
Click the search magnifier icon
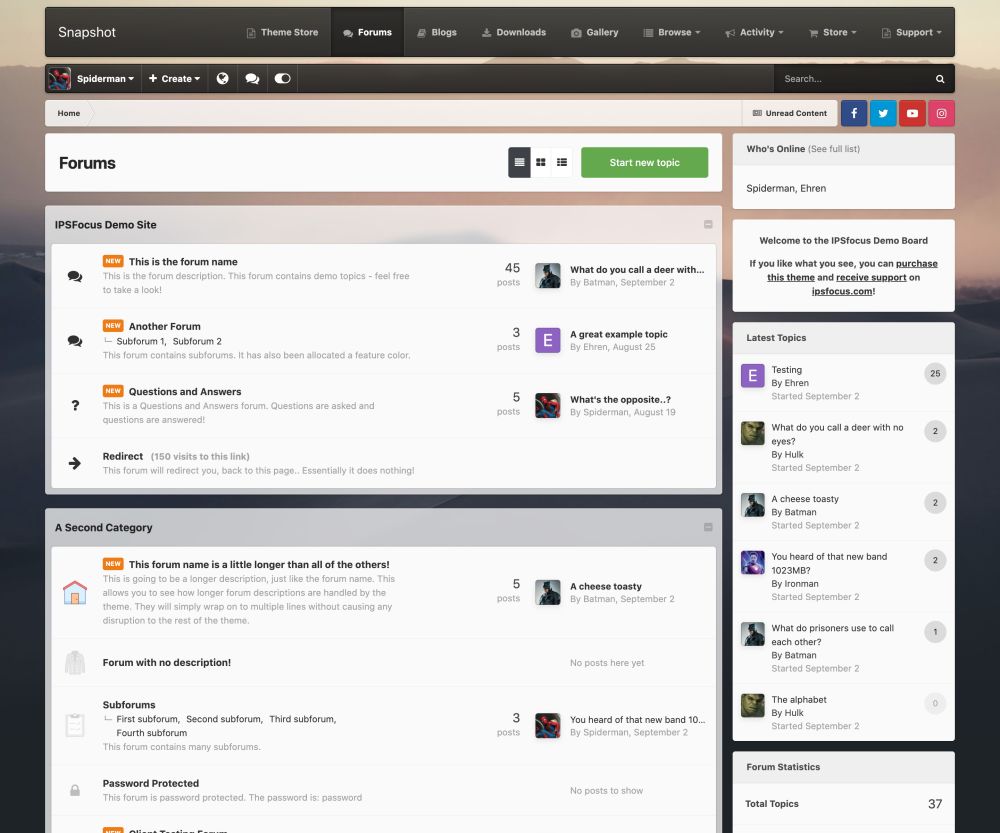click(x=938, y=78)
